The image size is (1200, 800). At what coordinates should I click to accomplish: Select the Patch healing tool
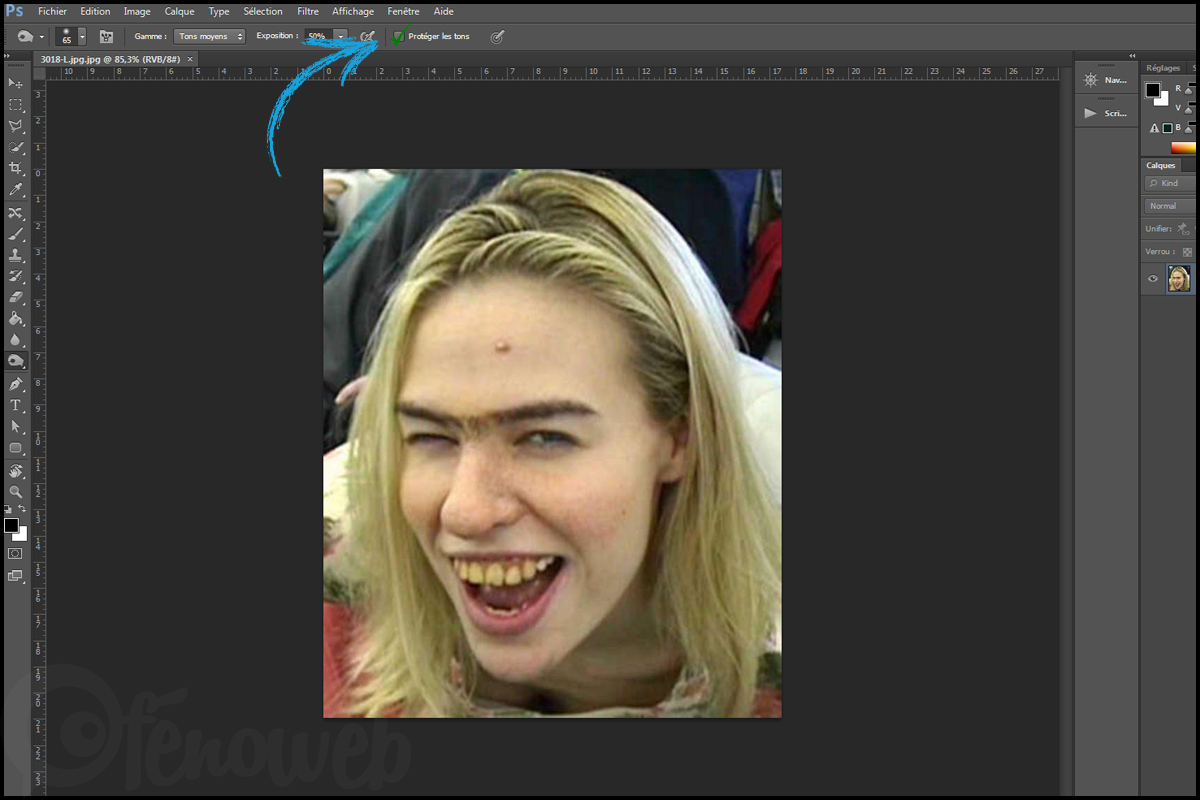pos(15,213)
